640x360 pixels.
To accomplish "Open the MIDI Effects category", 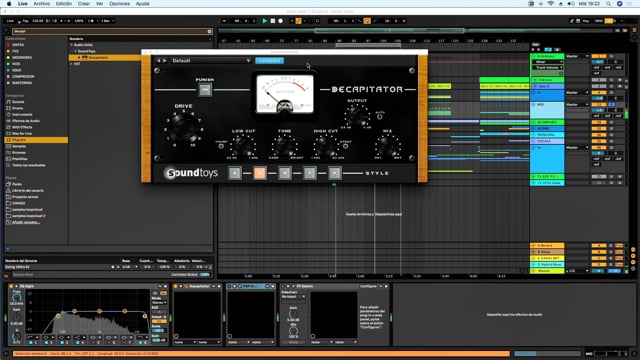I will tap(22, 127).
